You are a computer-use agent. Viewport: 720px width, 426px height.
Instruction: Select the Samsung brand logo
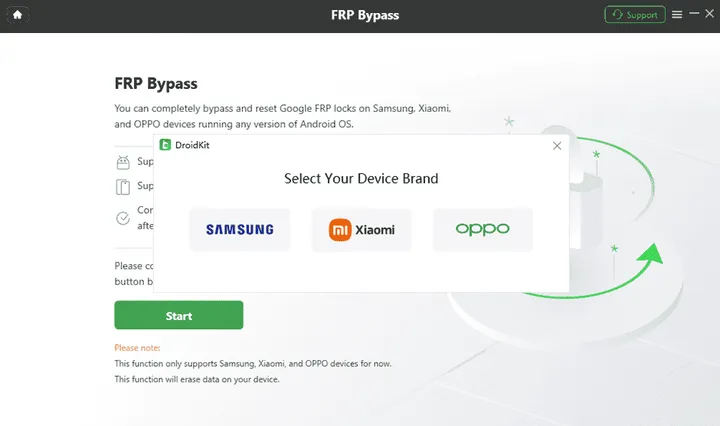click(240, 229)
